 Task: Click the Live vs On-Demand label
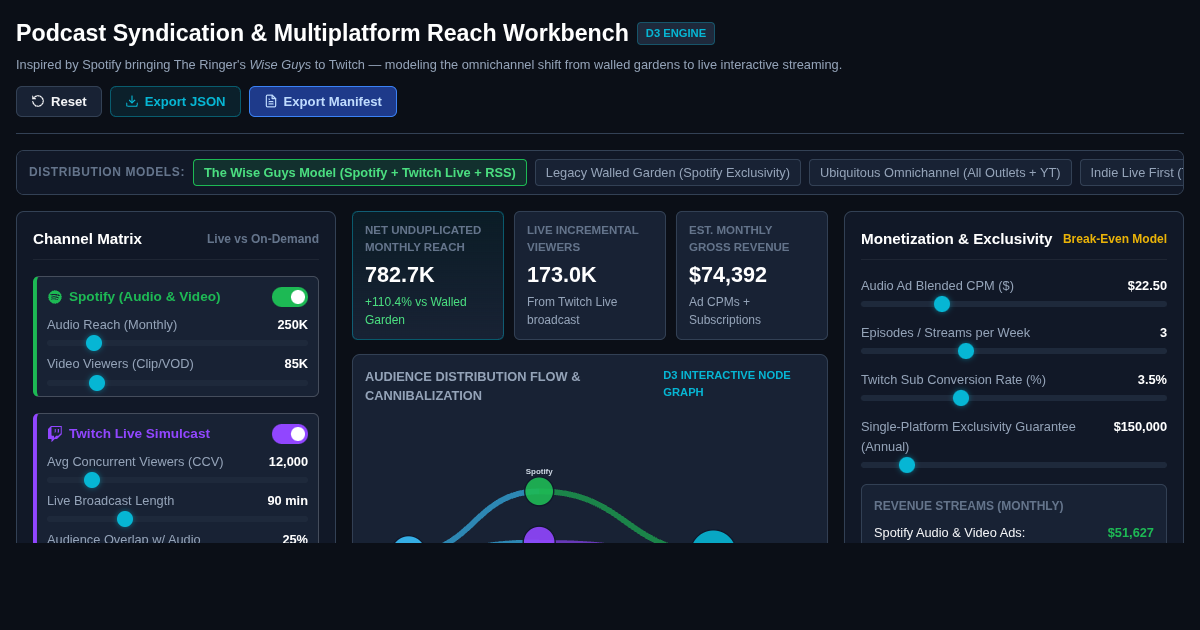pos(263,239)
